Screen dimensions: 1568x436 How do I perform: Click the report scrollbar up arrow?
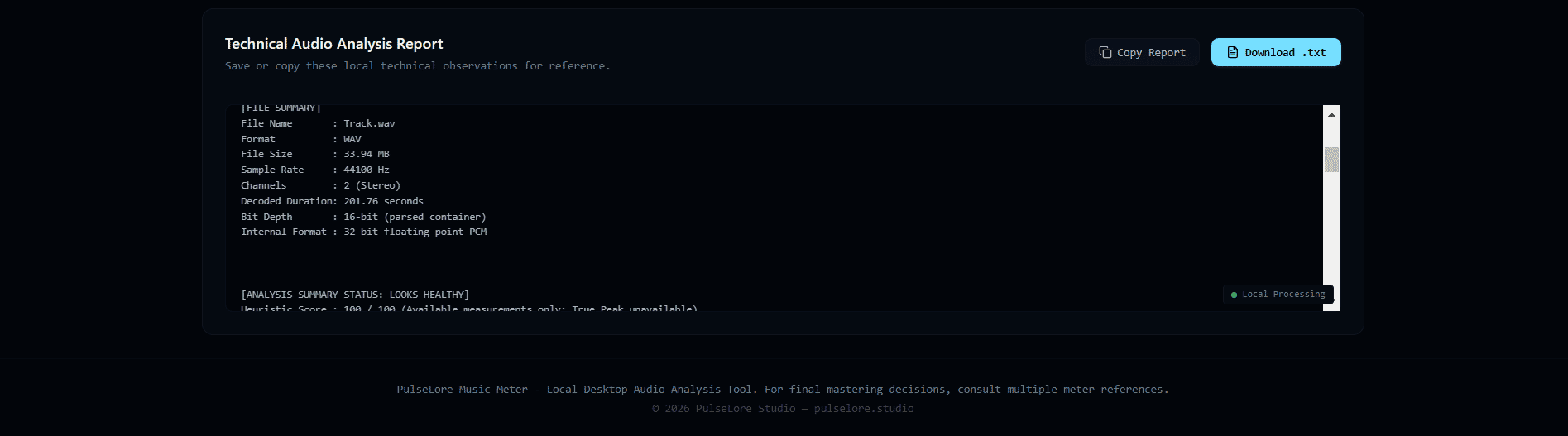[x=1331, y=114]
